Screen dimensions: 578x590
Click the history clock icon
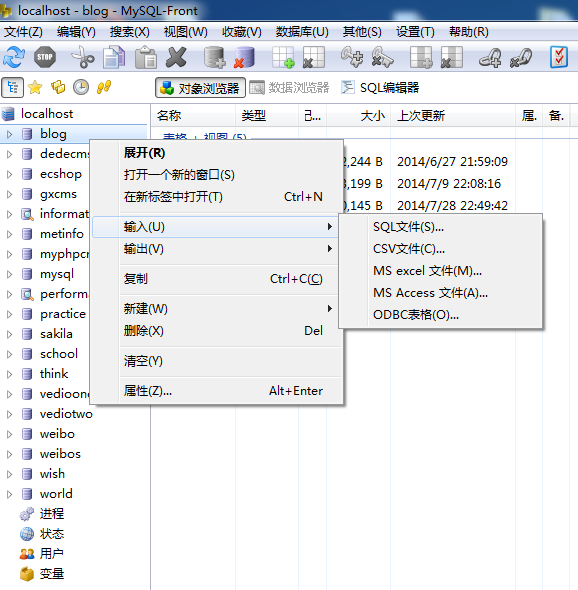[81, 87]
